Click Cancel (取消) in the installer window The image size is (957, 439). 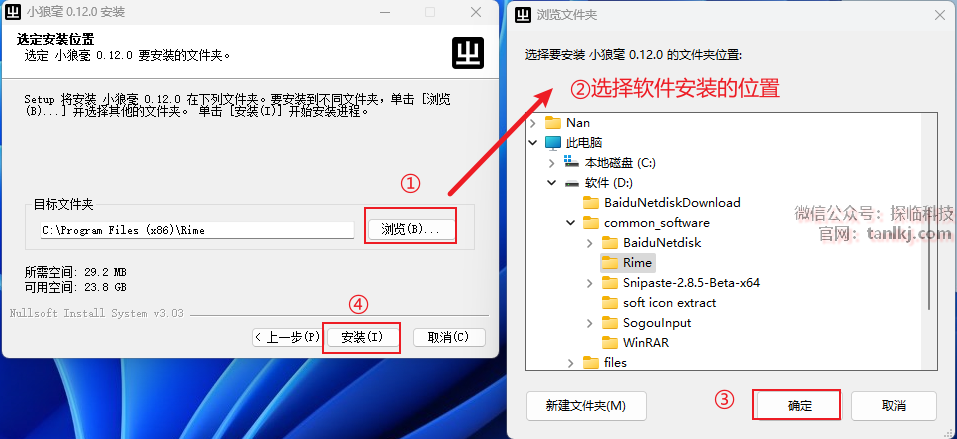tap(449, 337)
